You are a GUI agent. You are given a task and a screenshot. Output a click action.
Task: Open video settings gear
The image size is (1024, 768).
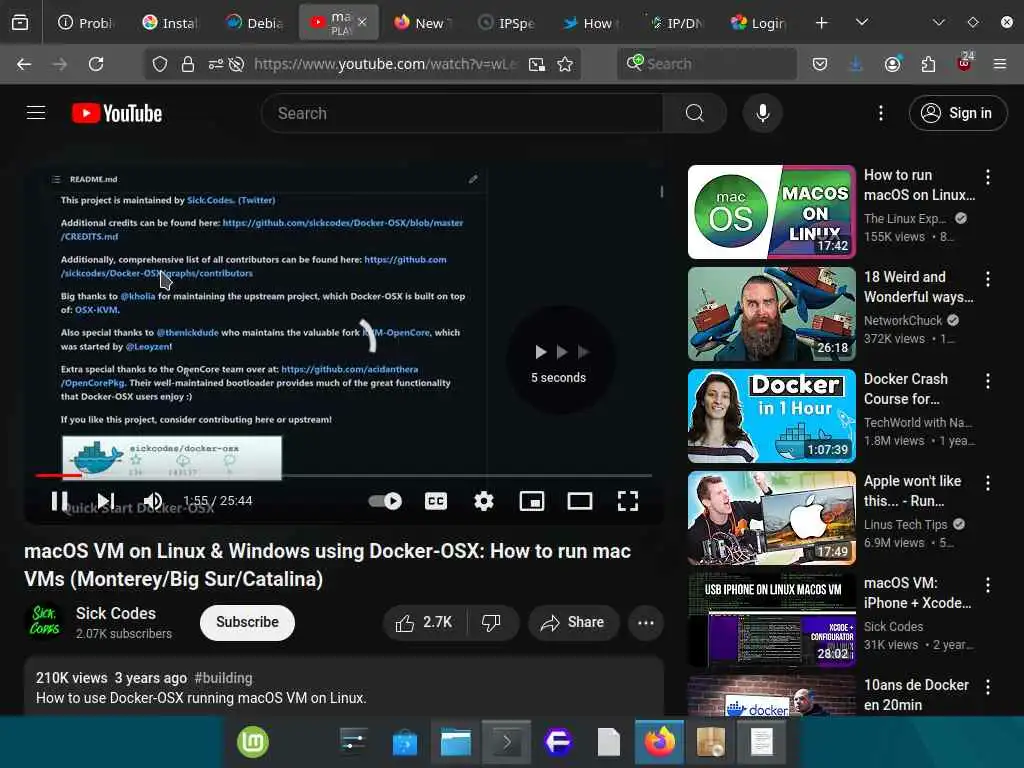tap(484, 501)
